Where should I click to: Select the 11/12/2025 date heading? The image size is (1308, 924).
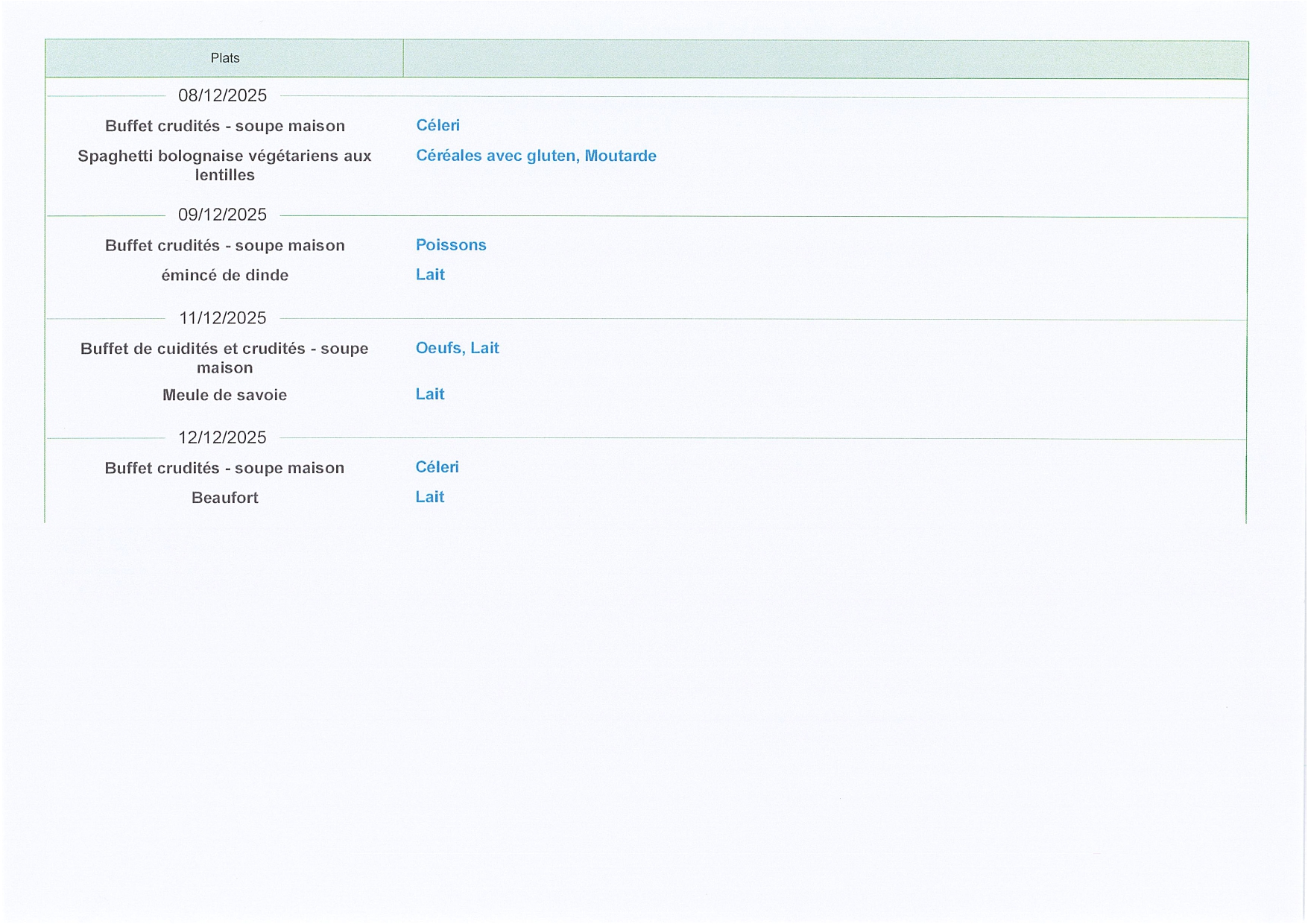click(222, 318)
